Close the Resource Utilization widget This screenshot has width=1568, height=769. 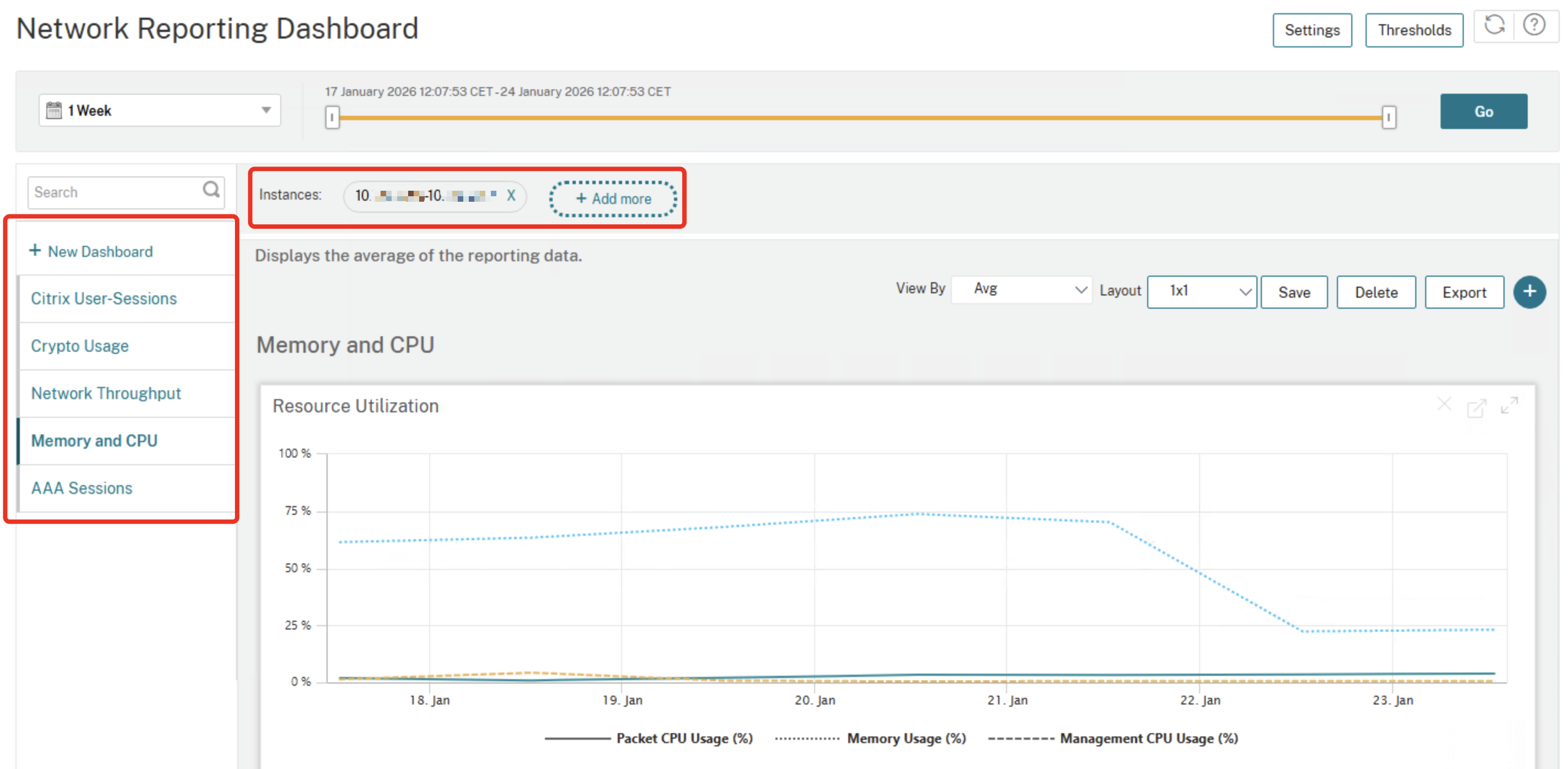(x=1444, y=404)
